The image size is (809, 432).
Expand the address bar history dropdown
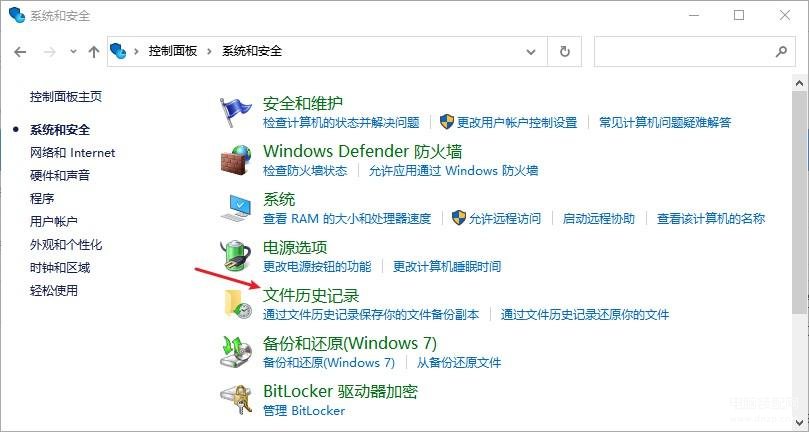[530, 52]
